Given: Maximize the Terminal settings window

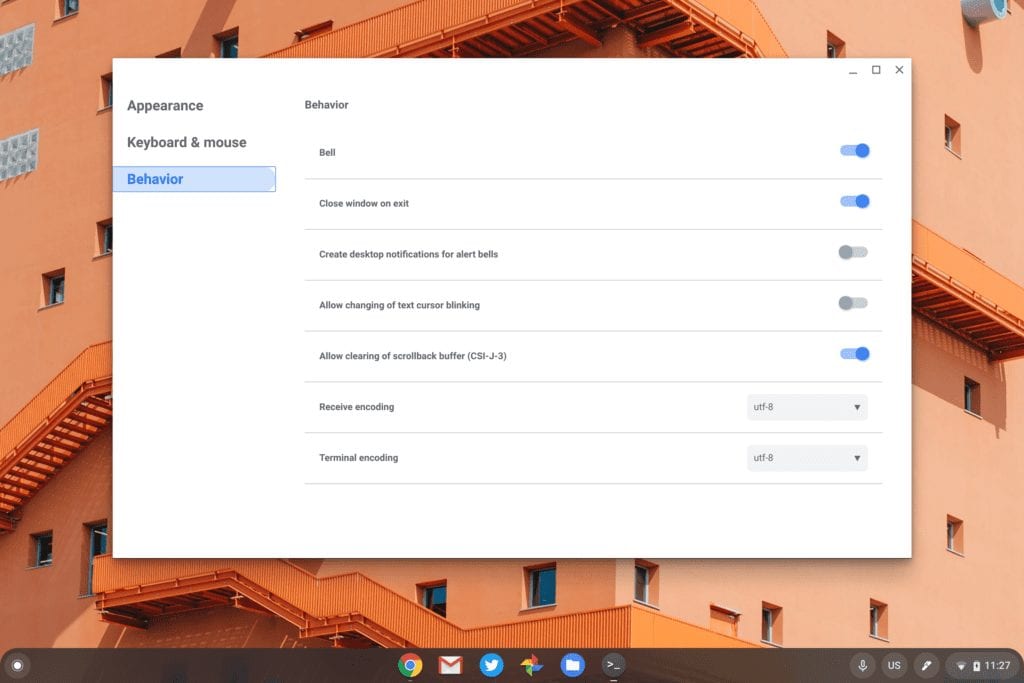Looking at the screenshot, I should 876,70.
